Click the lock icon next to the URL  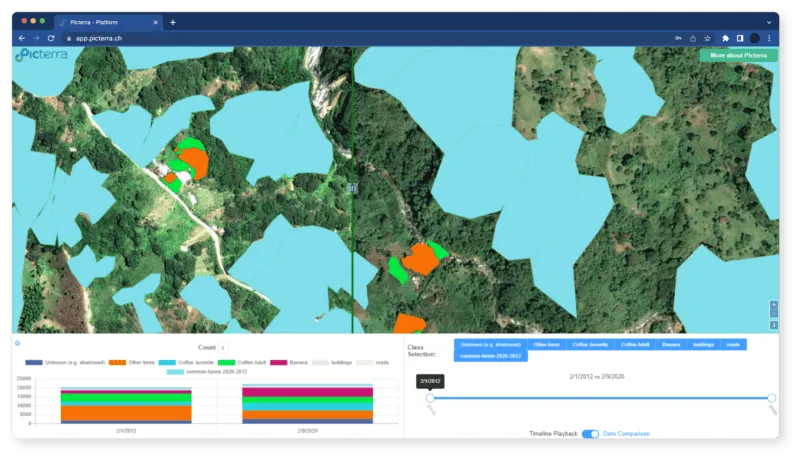point(69,38)
